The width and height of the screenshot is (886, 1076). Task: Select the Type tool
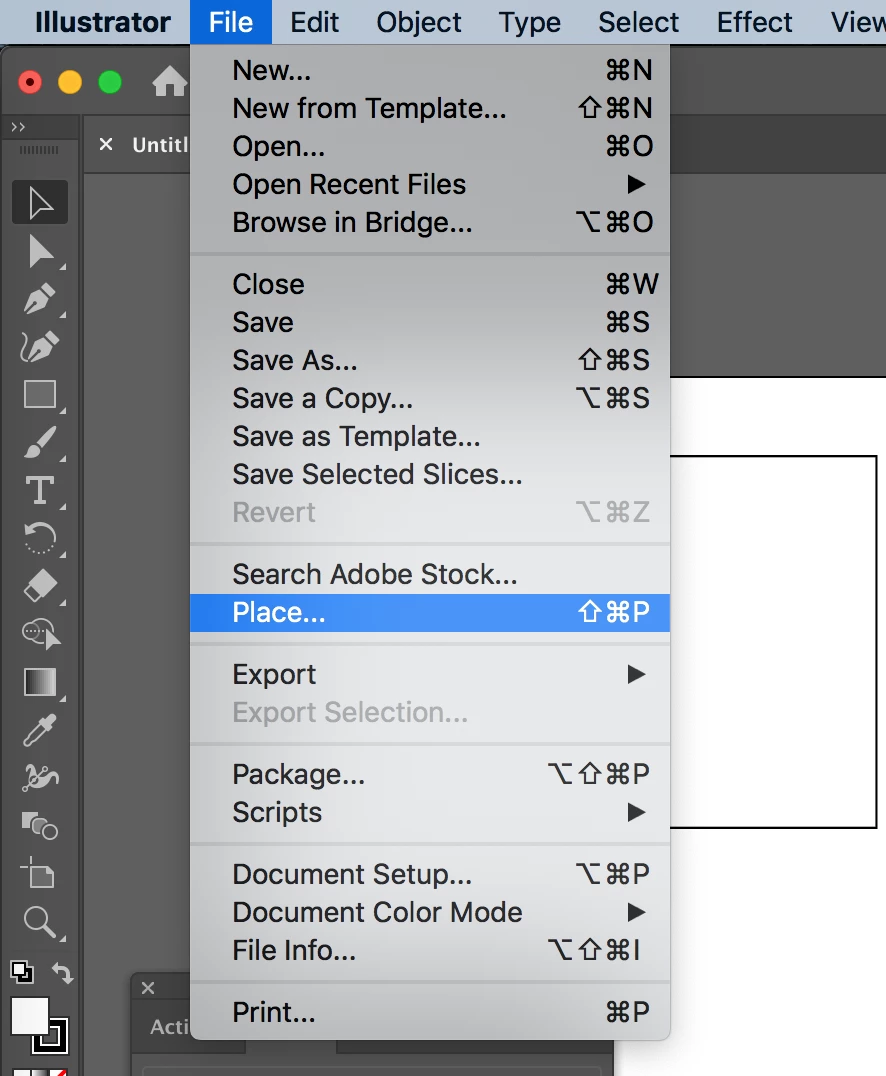(x=40, y=491)
